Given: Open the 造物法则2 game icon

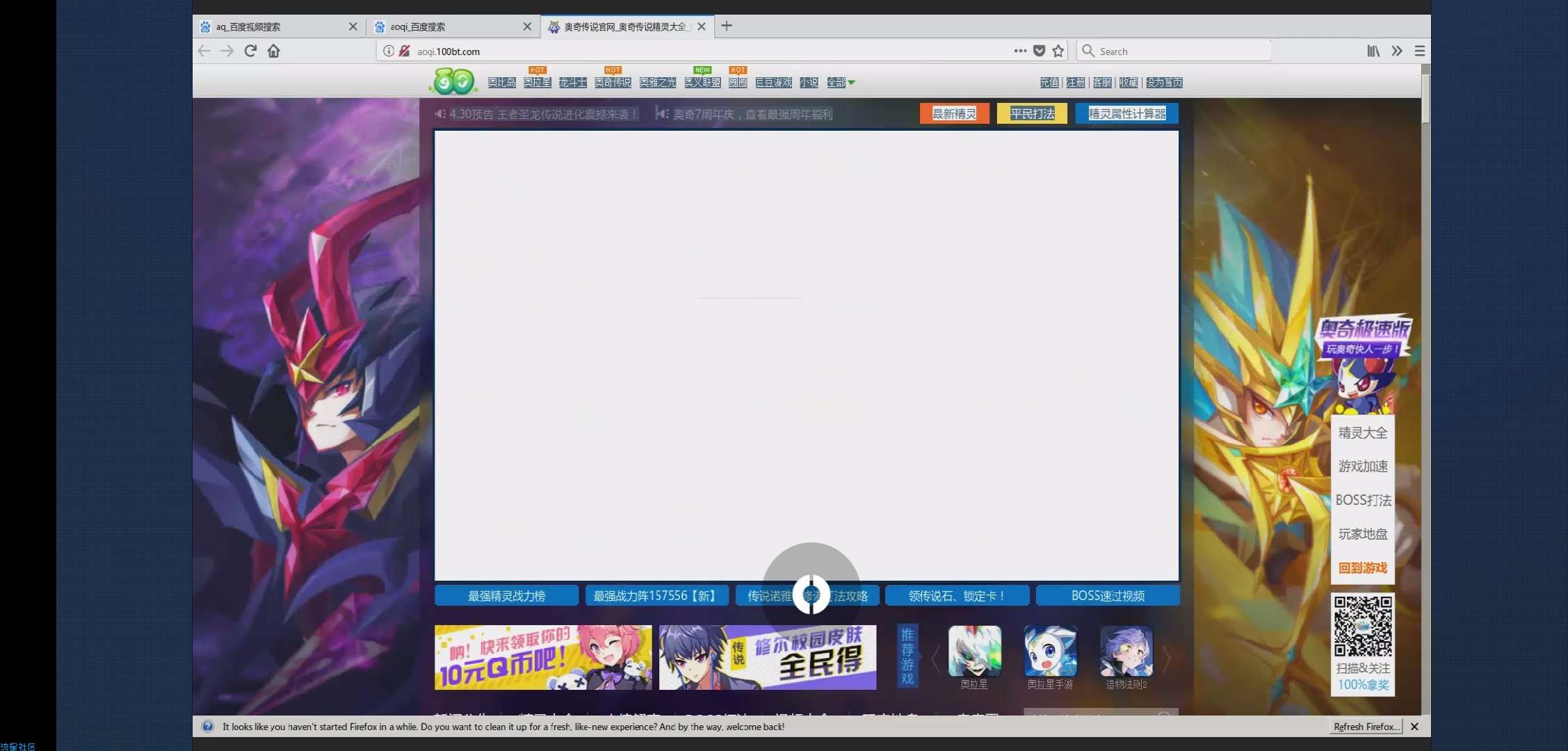Looking at the screenshot, I should (x=1126, y=652).
